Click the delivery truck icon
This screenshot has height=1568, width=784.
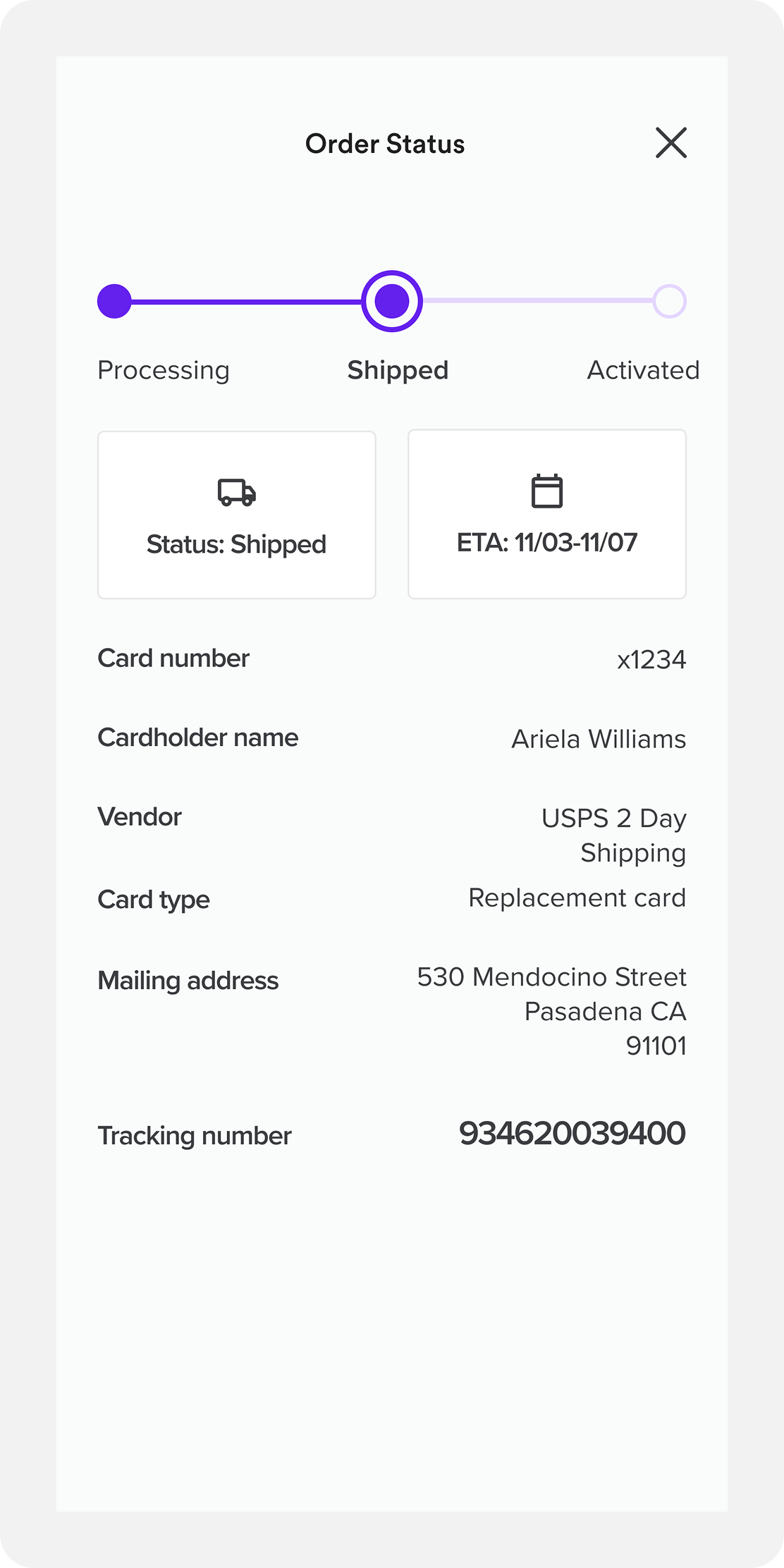[x=237, y=492]
